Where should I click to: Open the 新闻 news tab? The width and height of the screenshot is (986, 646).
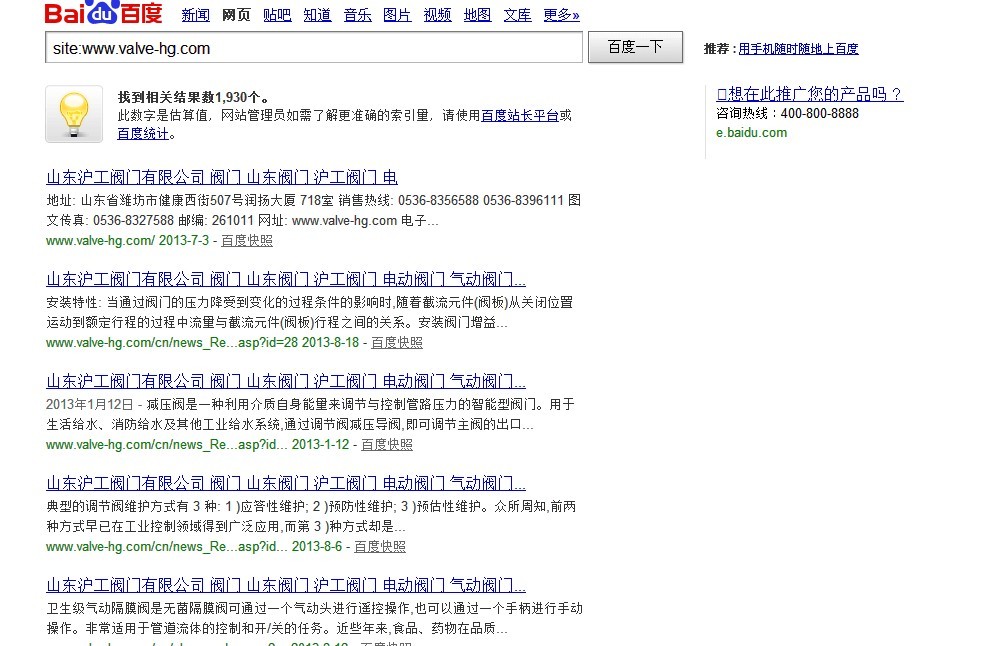pyautogui.click(x=196, y=14)
